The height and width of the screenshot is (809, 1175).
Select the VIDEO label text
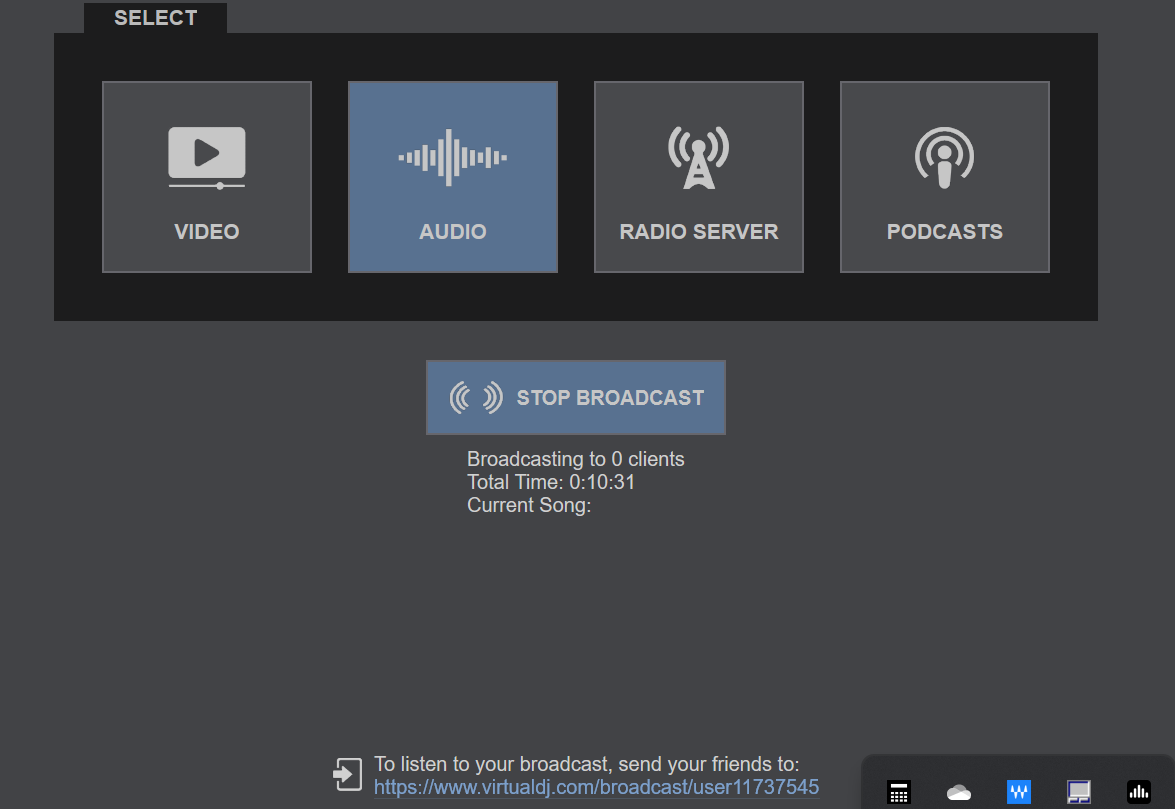tap(207, 232)
